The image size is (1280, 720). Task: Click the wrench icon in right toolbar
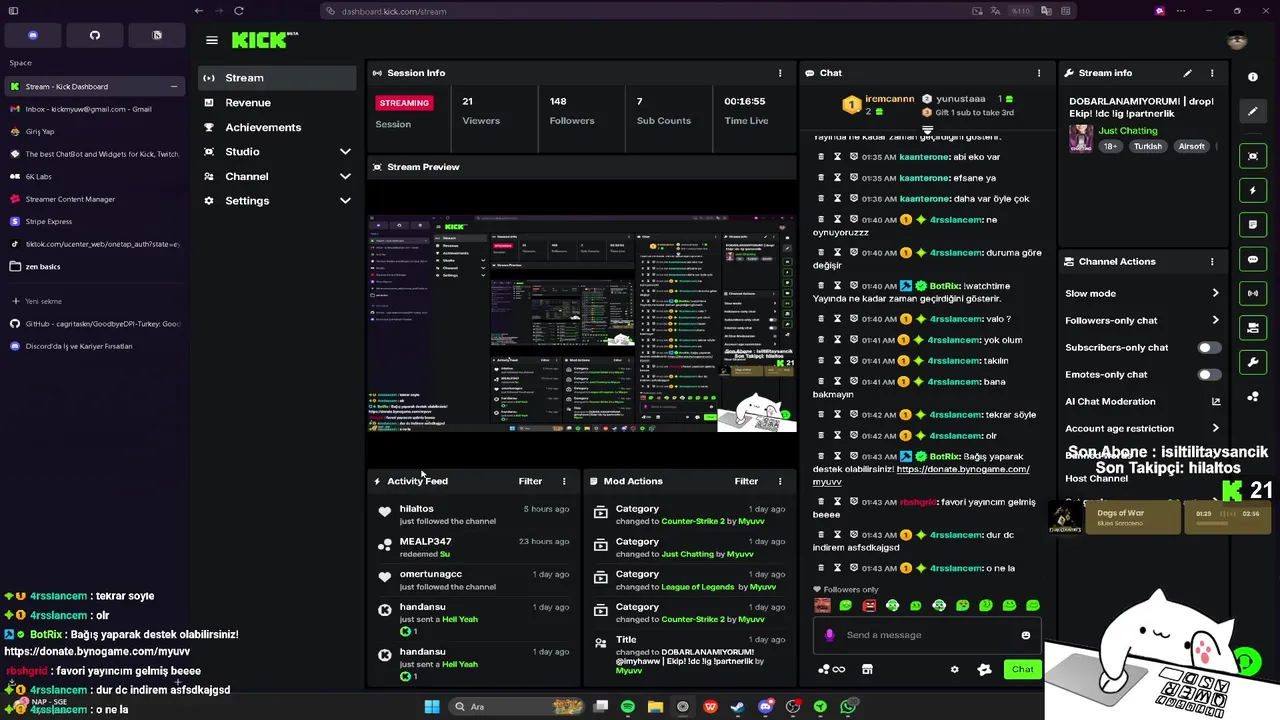[x=1253, y=362]
